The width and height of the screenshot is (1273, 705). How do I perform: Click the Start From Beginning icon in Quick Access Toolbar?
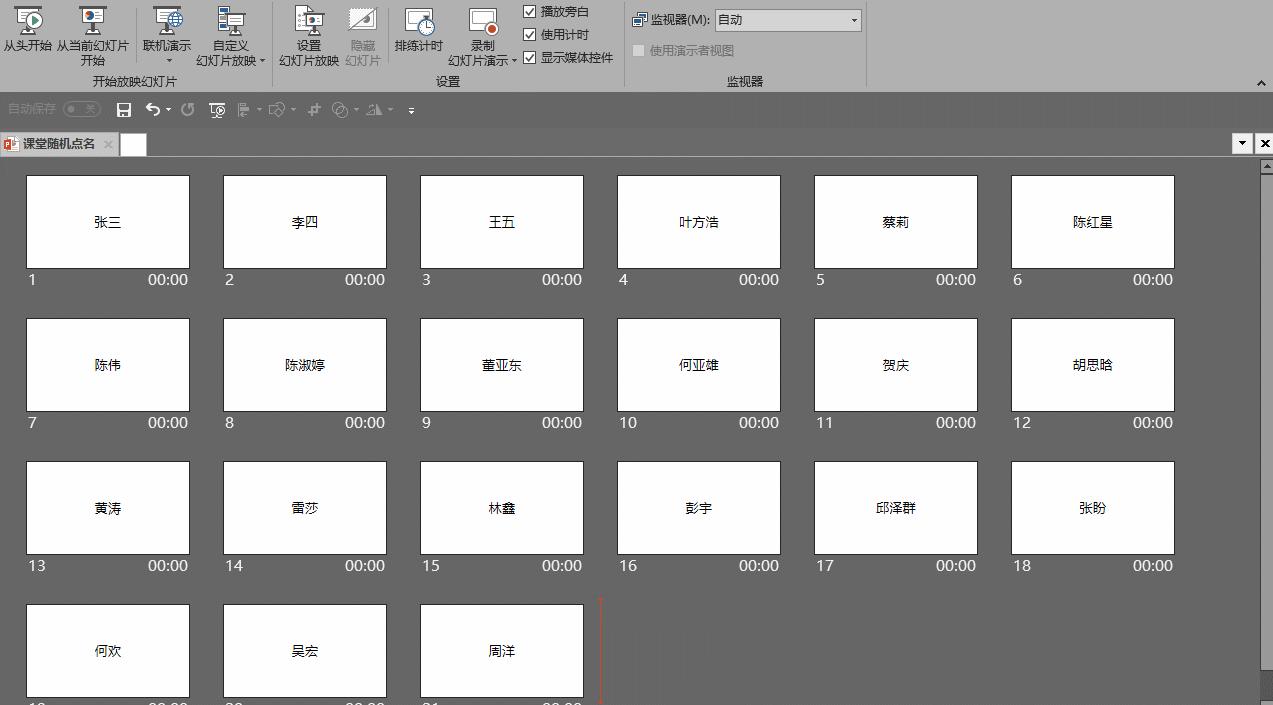pyautogui.click(x=217, y=110)
